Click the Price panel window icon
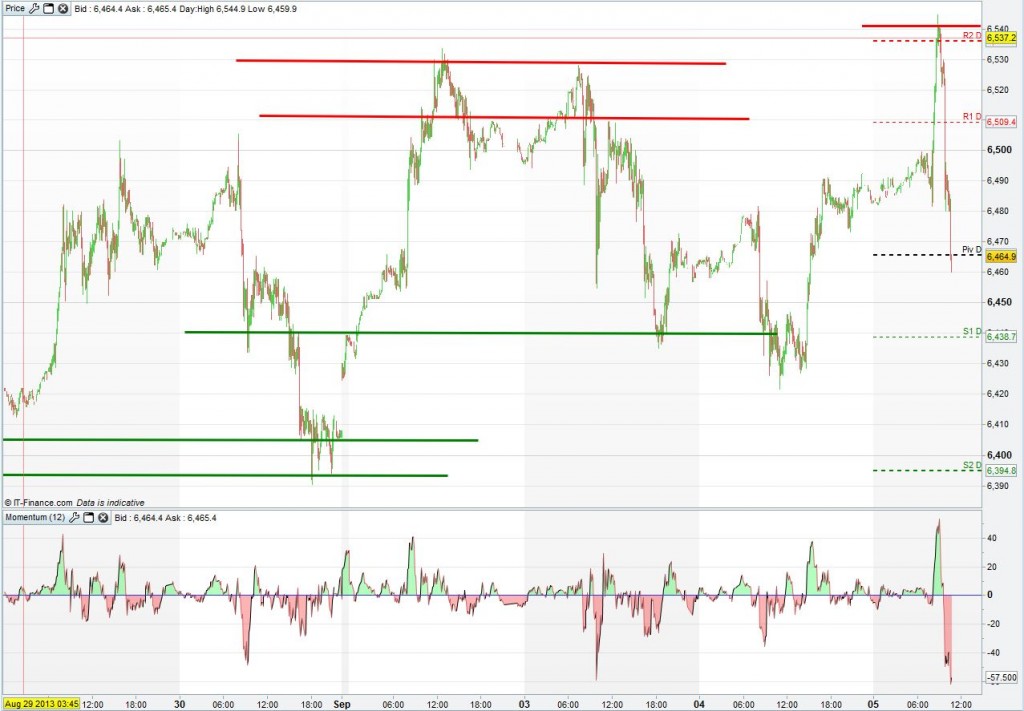 (x=48, y=9)
